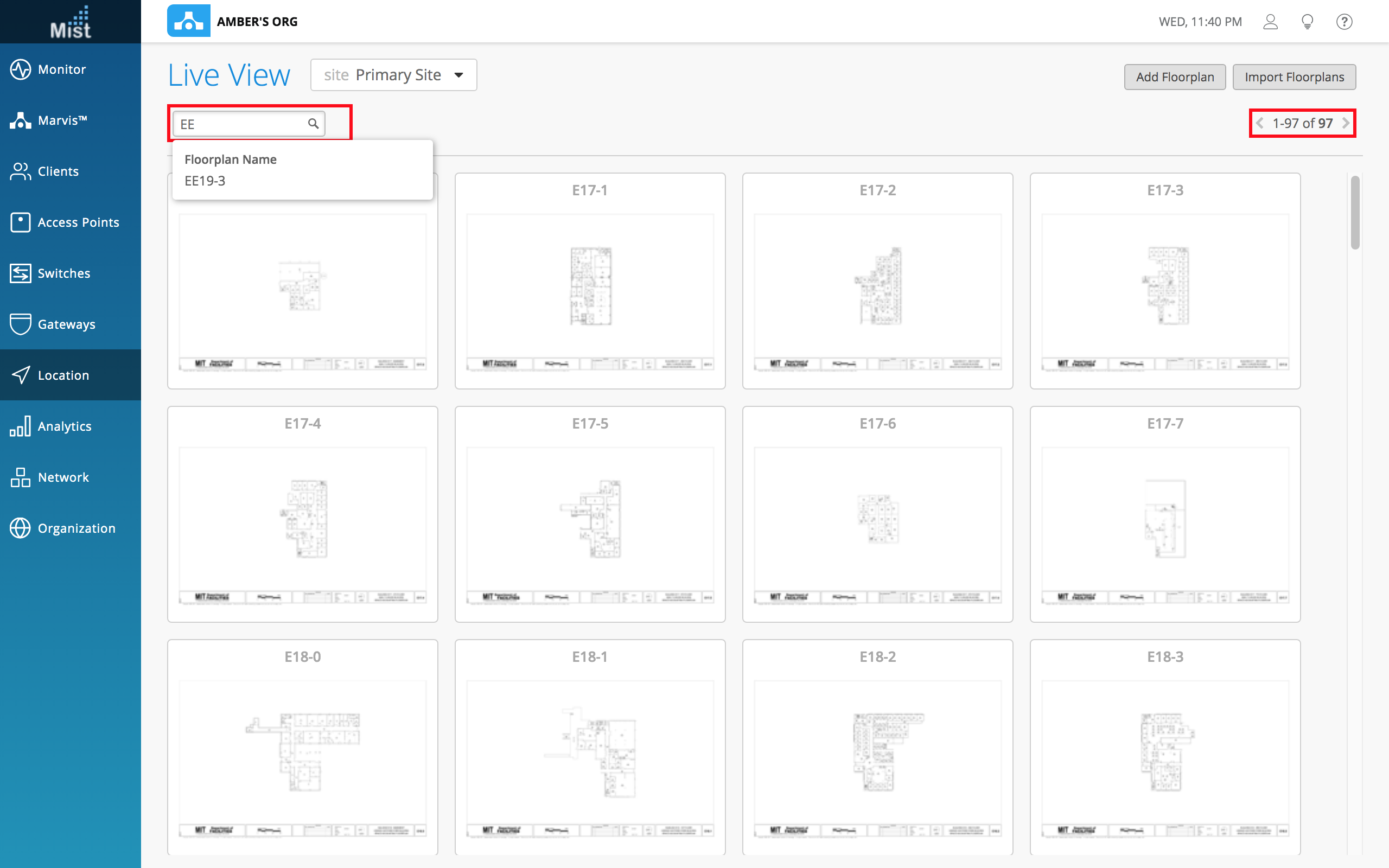1389x868 pixels.
Task: Click the floorplan list scrollbar
Action: click(1355, 213)
